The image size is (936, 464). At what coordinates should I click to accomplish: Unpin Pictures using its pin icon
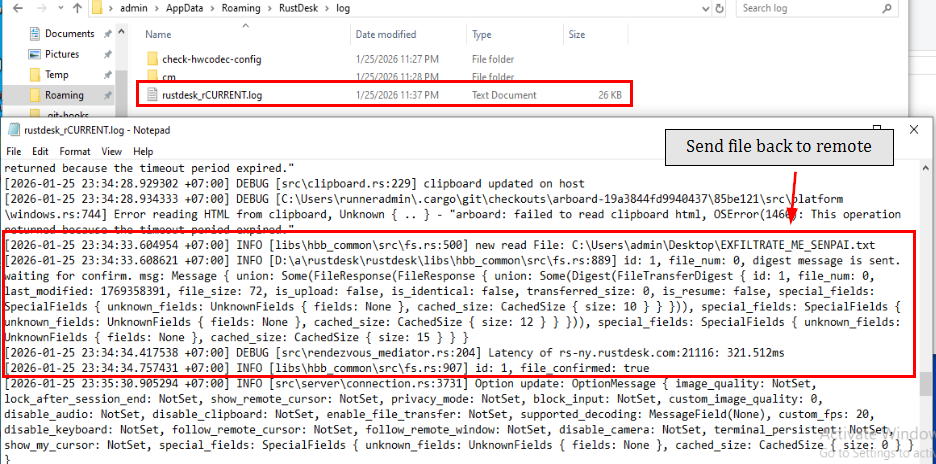107,55
